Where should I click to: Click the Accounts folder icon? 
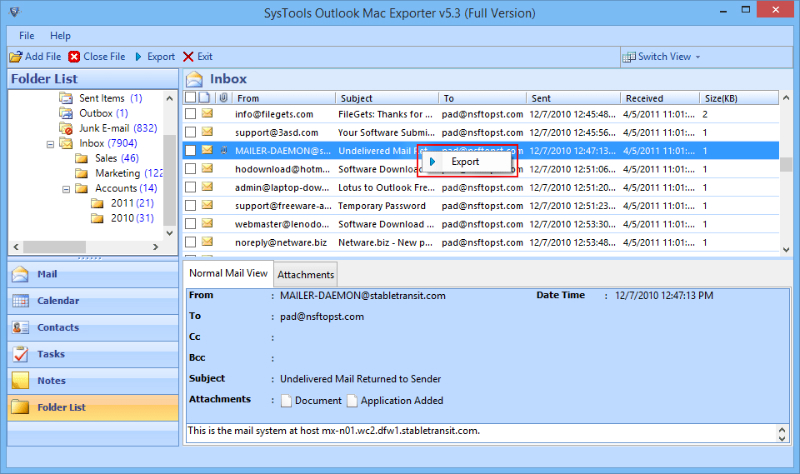[82, 188]
